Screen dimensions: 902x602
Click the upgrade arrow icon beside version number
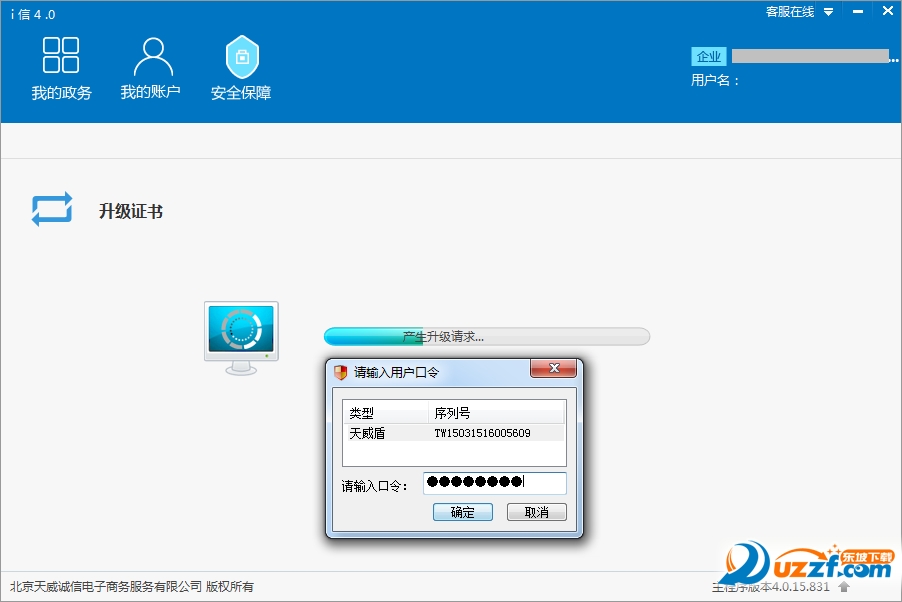tap(844, 586)
